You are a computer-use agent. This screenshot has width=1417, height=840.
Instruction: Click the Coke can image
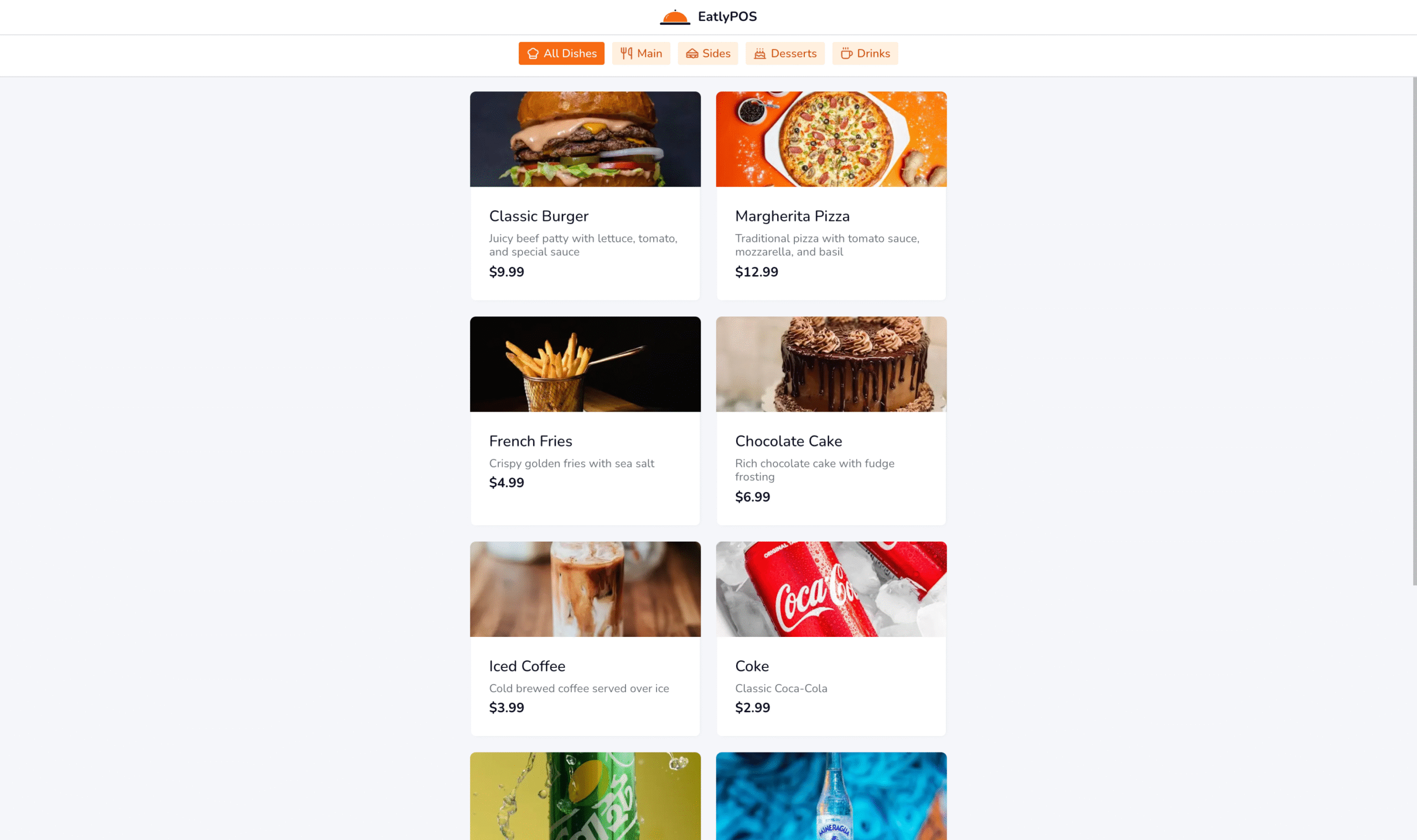(x=831, y=589)
